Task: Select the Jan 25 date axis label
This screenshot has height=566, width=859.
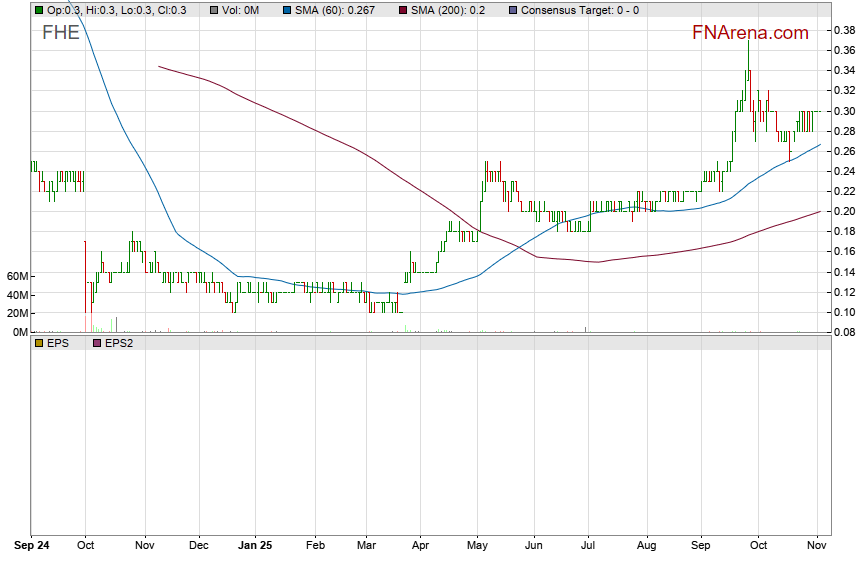Action: (x=257, y=546)
